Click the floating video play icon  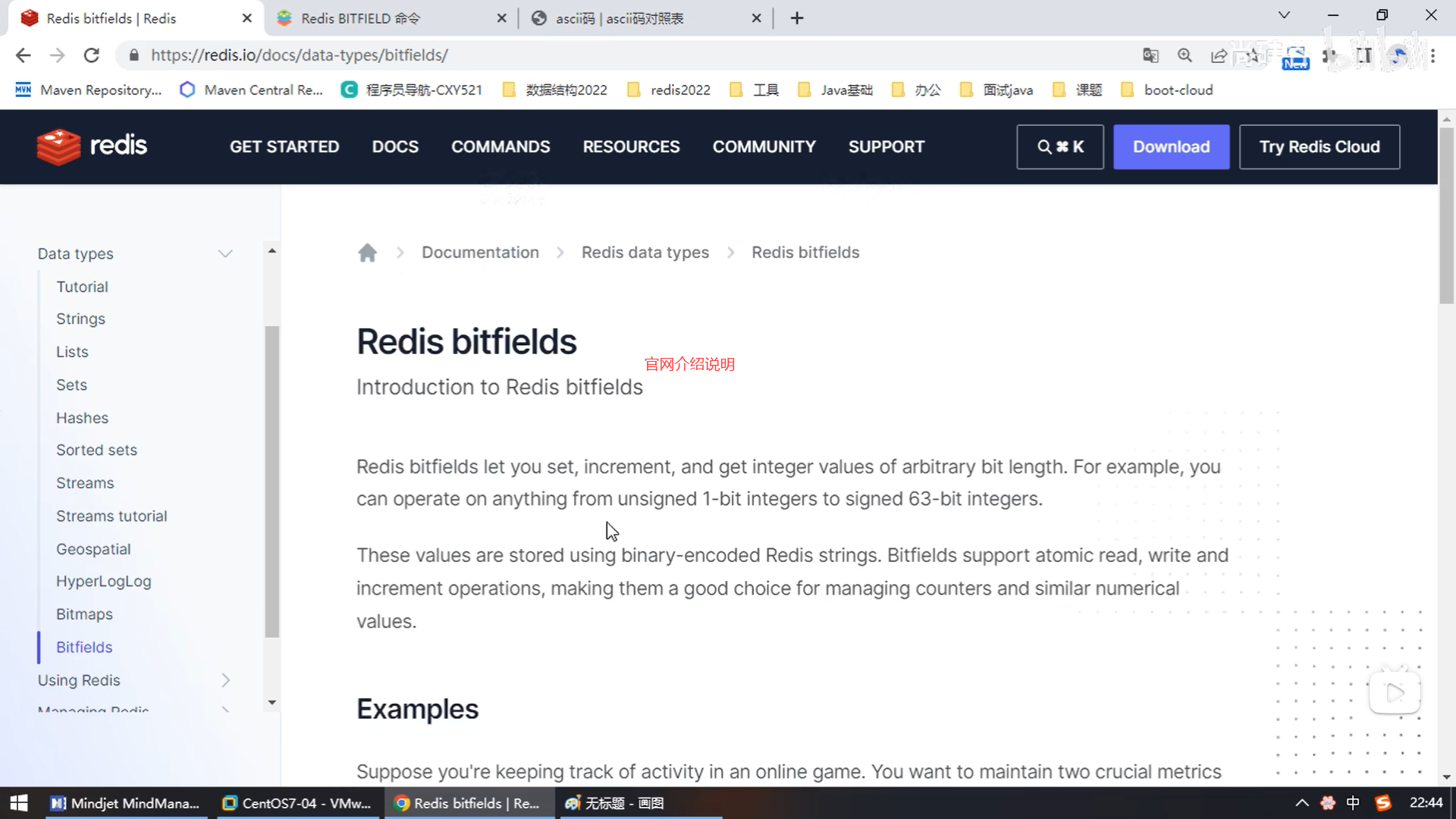(1395, 692)
